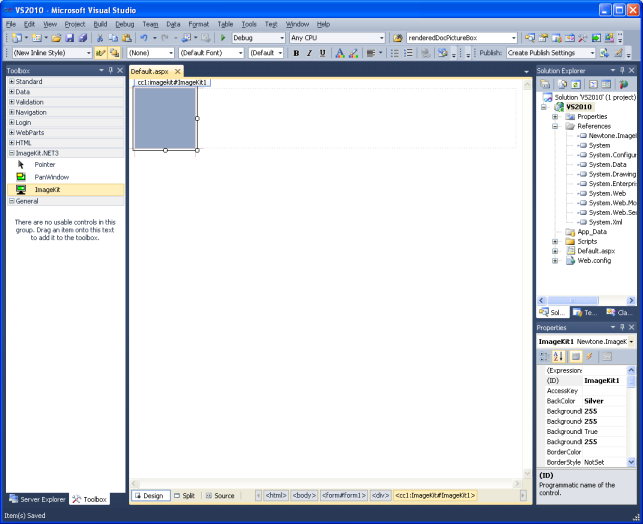The width and height of the screenshot is (643, 524).
Task: Switch to Split view
Action: (x=185, y=496)
